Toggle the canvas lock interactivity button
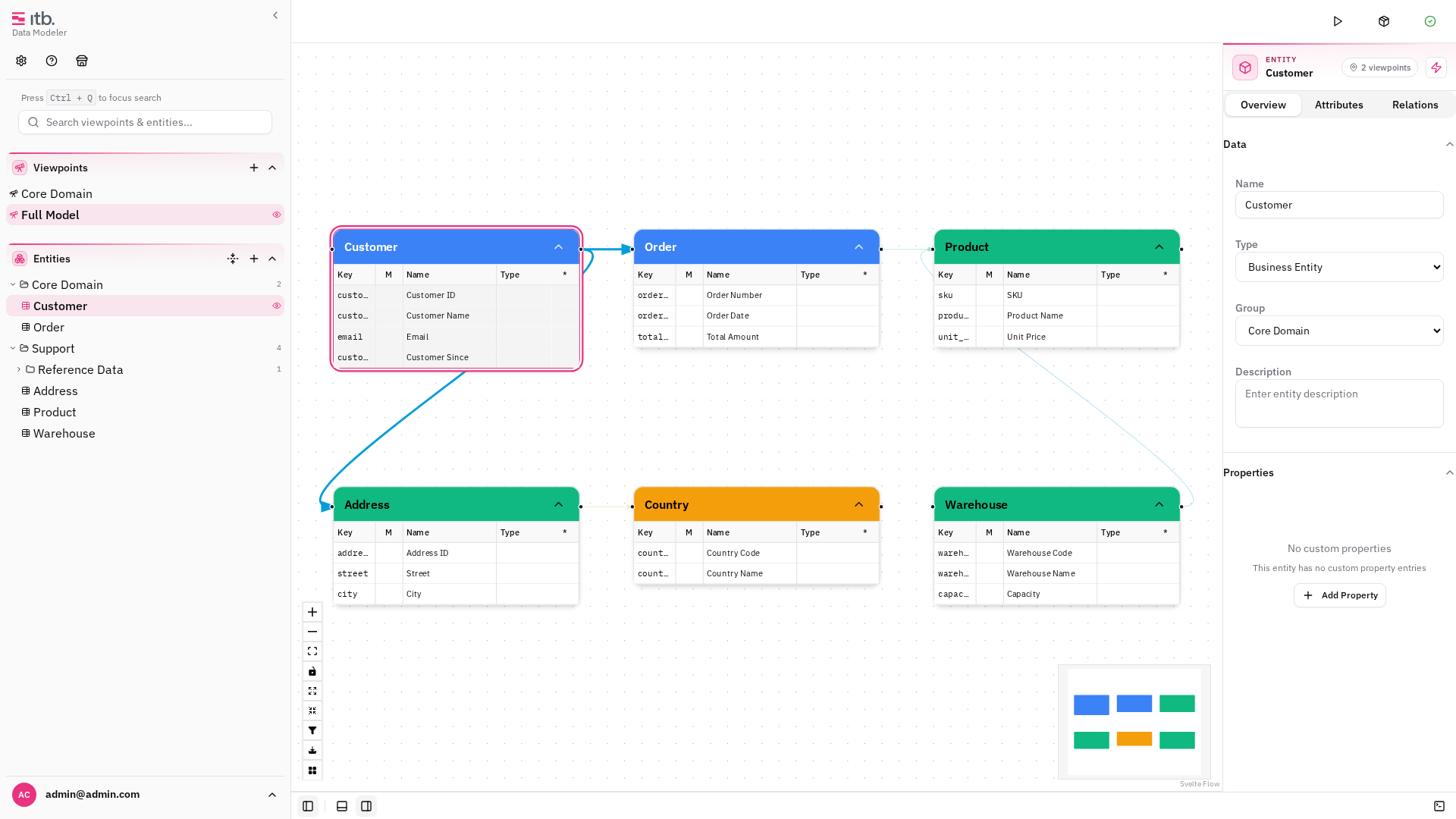 pyautogui.click(x=312, y=671)
